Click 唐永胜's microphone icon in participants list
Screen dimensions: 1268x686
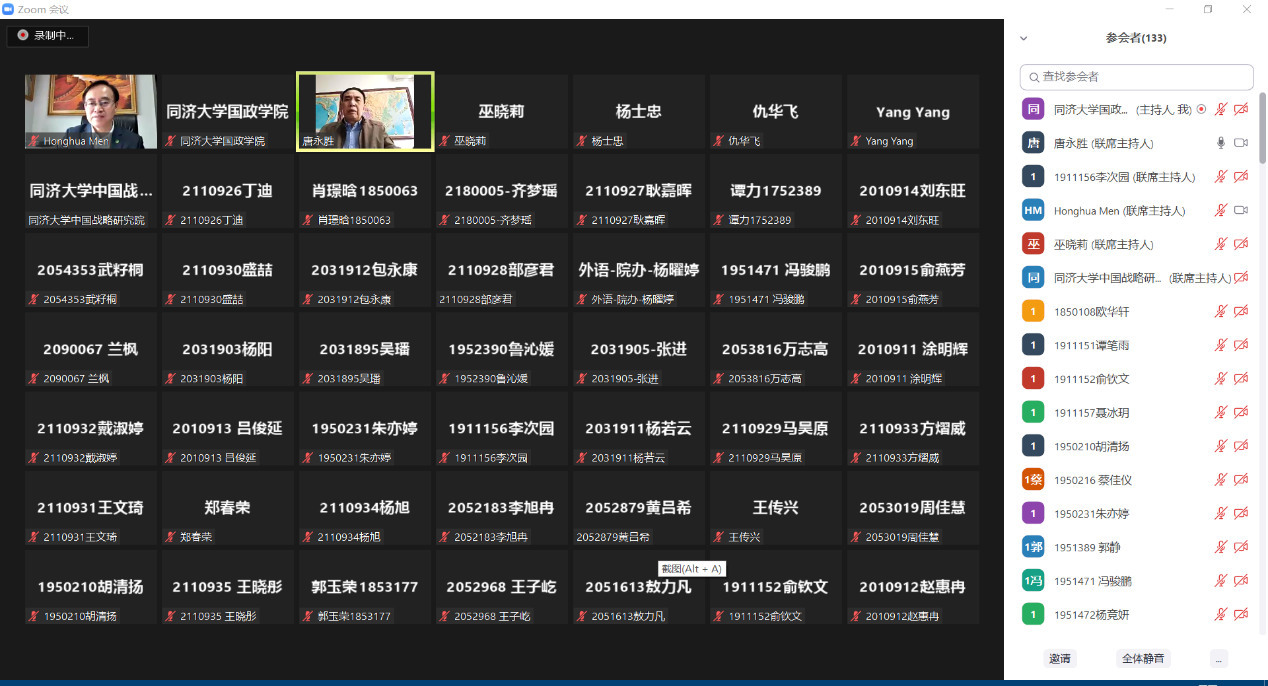(x=1220, y=143)
